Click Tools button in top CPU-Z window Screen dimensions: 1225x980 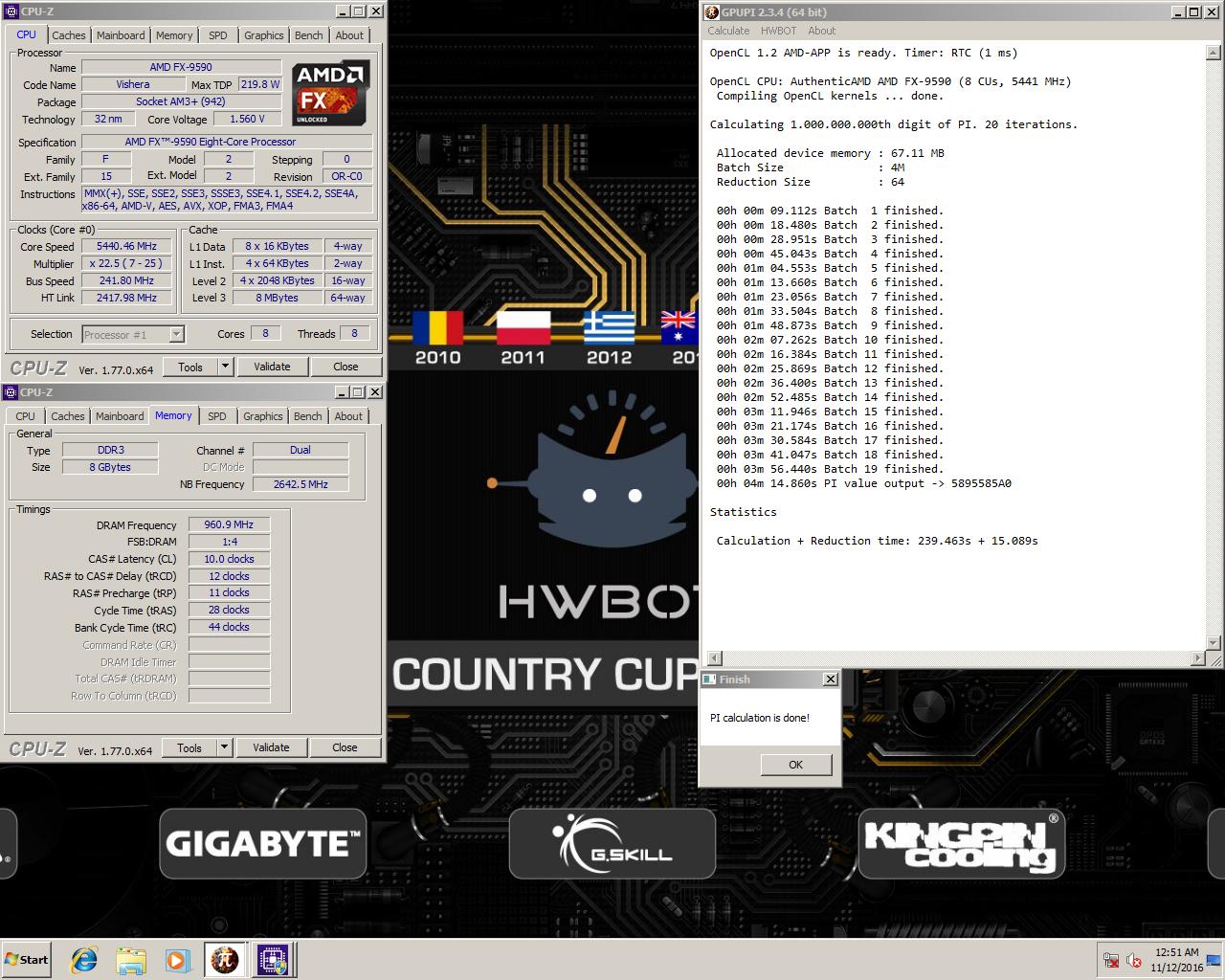pyautogui.click(x=190, y=367)
